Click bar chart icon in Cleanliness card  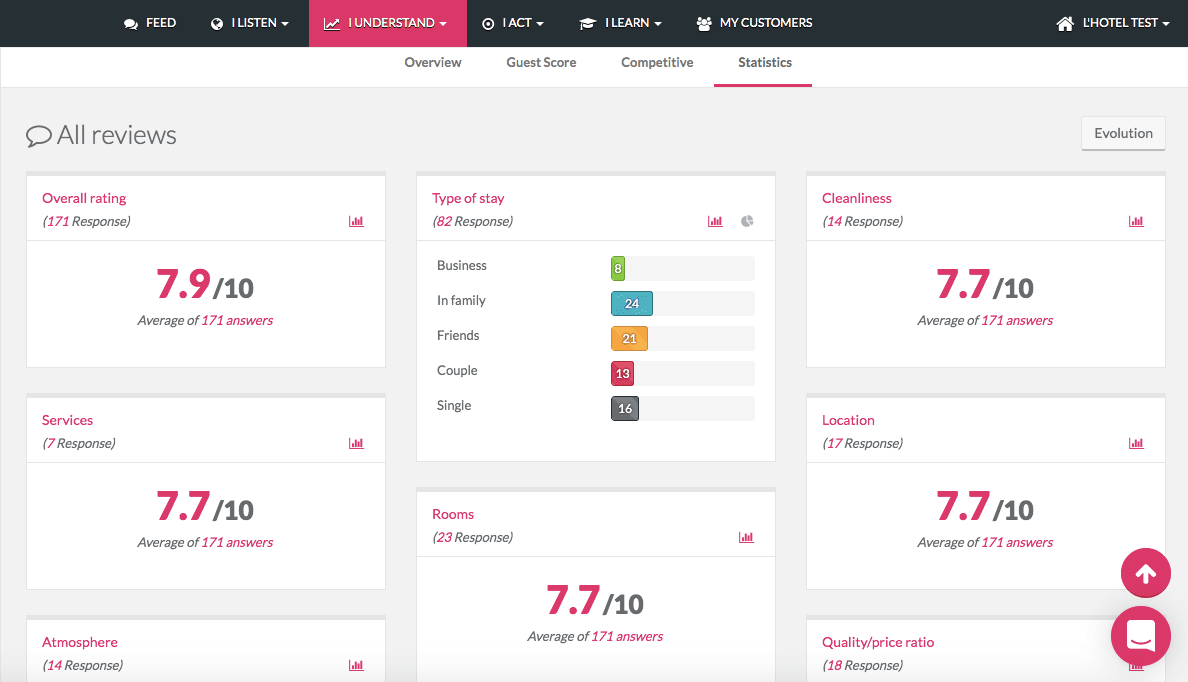1136,221
